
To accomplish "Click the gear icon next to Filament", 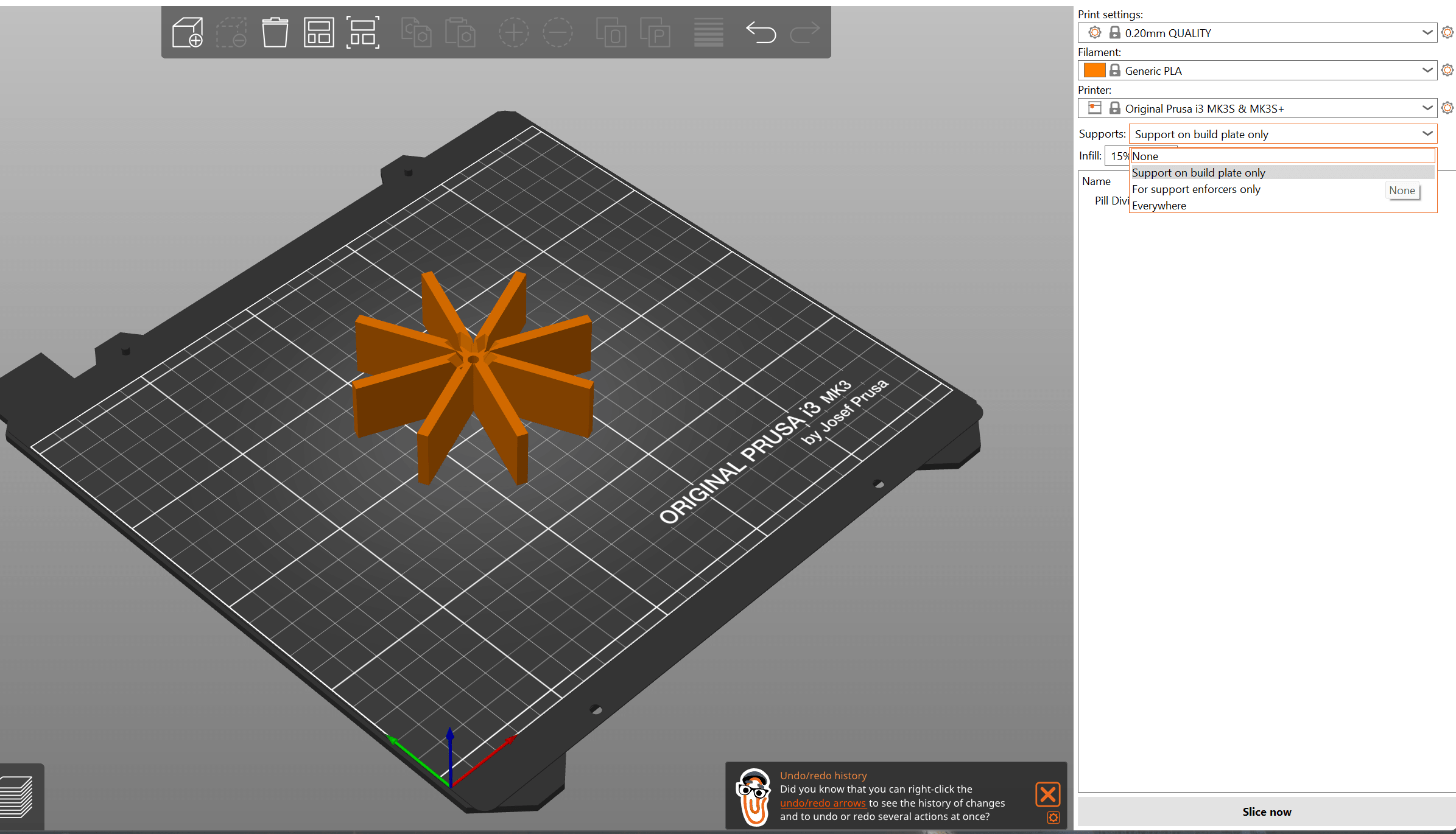I will click(x=1447, y=70).
